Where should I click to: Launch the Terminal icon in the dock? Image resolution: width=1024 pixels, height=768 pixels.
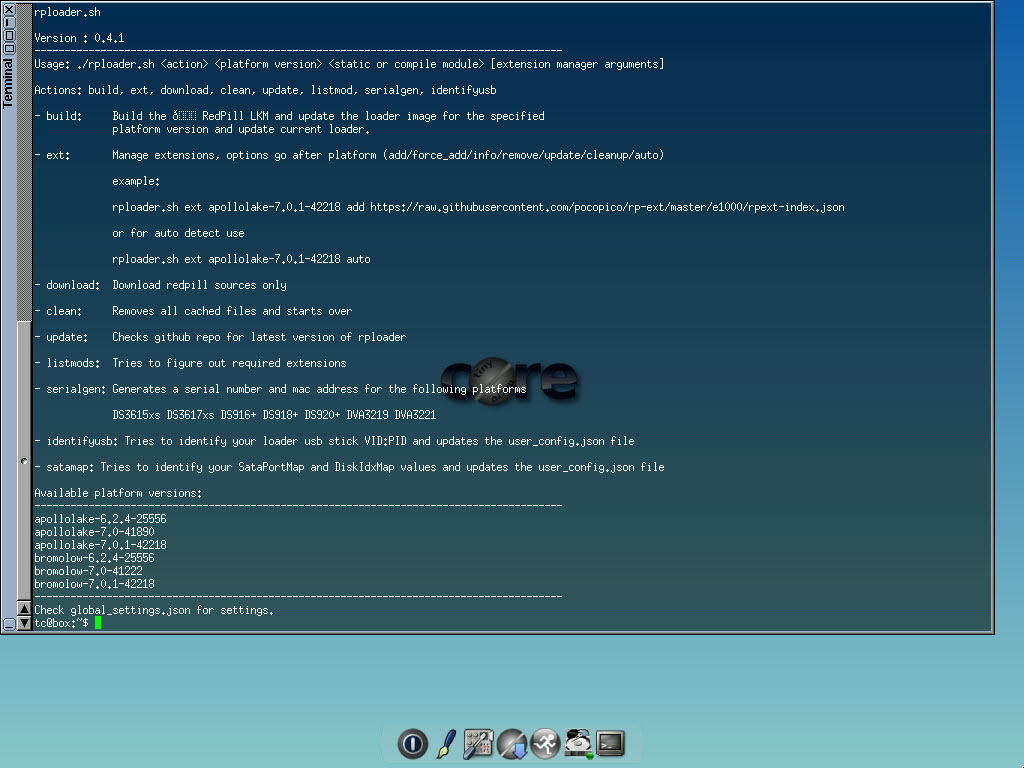point(610,743)
